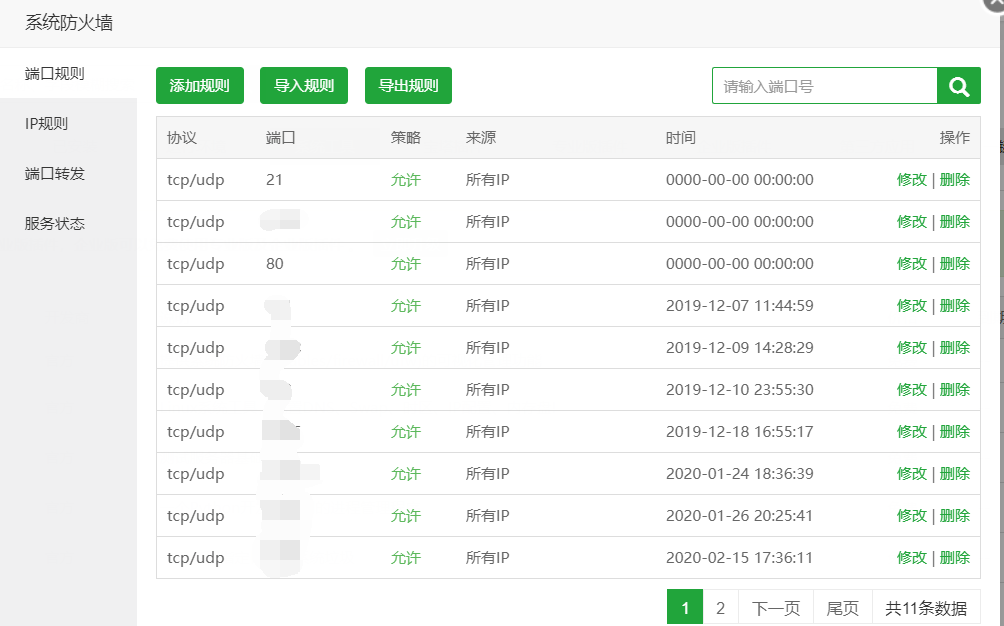Screen dimensions: 1004x626
Task: Edit the port 21 rule via 修改
Action: click(x=912, y=180)
